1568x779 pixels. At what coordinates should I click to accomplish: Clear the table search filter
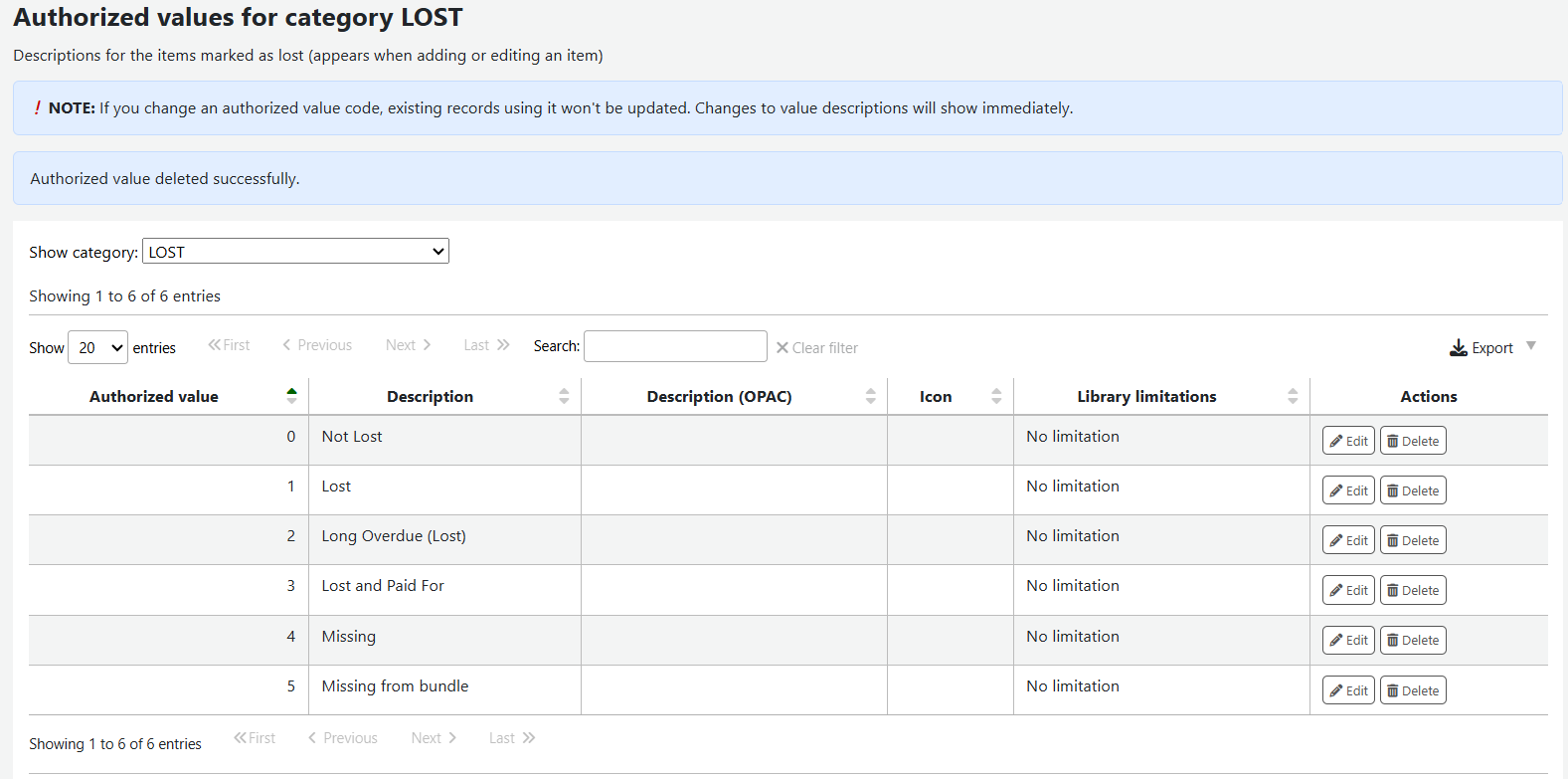816,347
